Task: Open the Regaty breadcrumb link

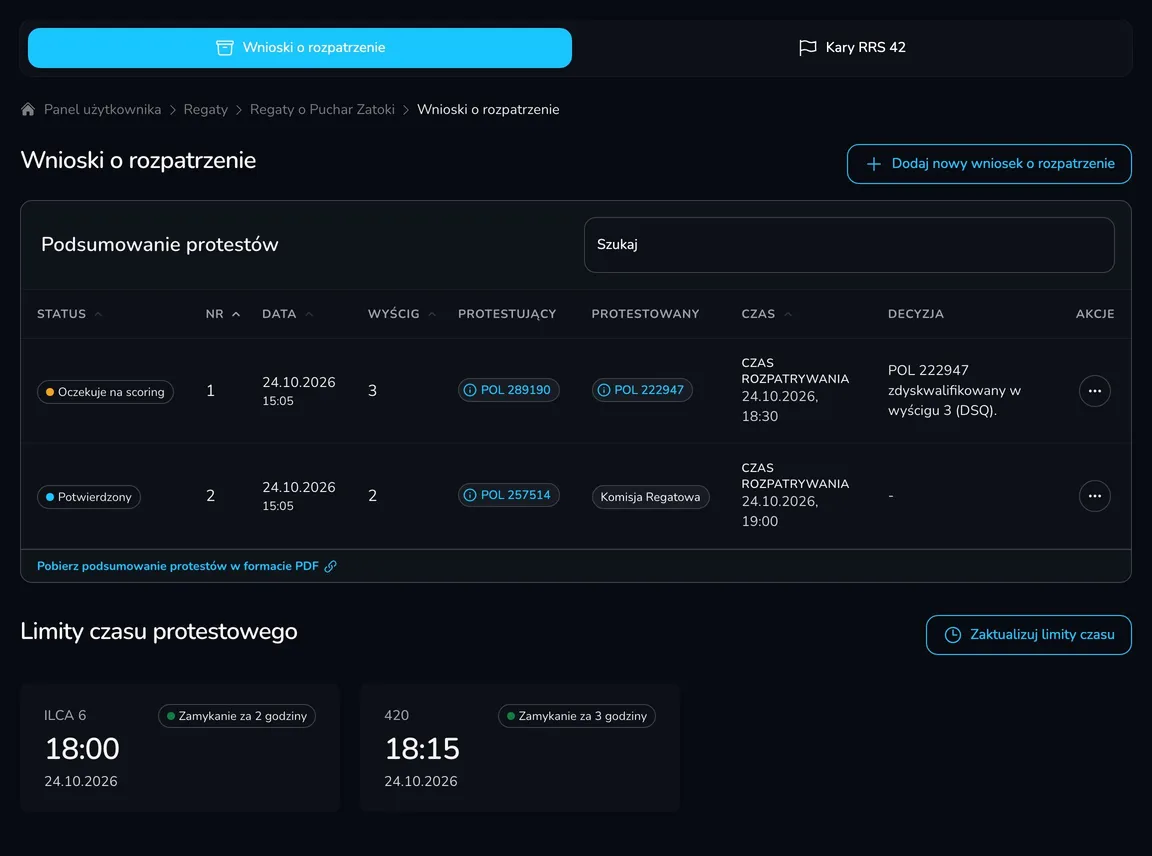Action: click(x=206, y=109)
